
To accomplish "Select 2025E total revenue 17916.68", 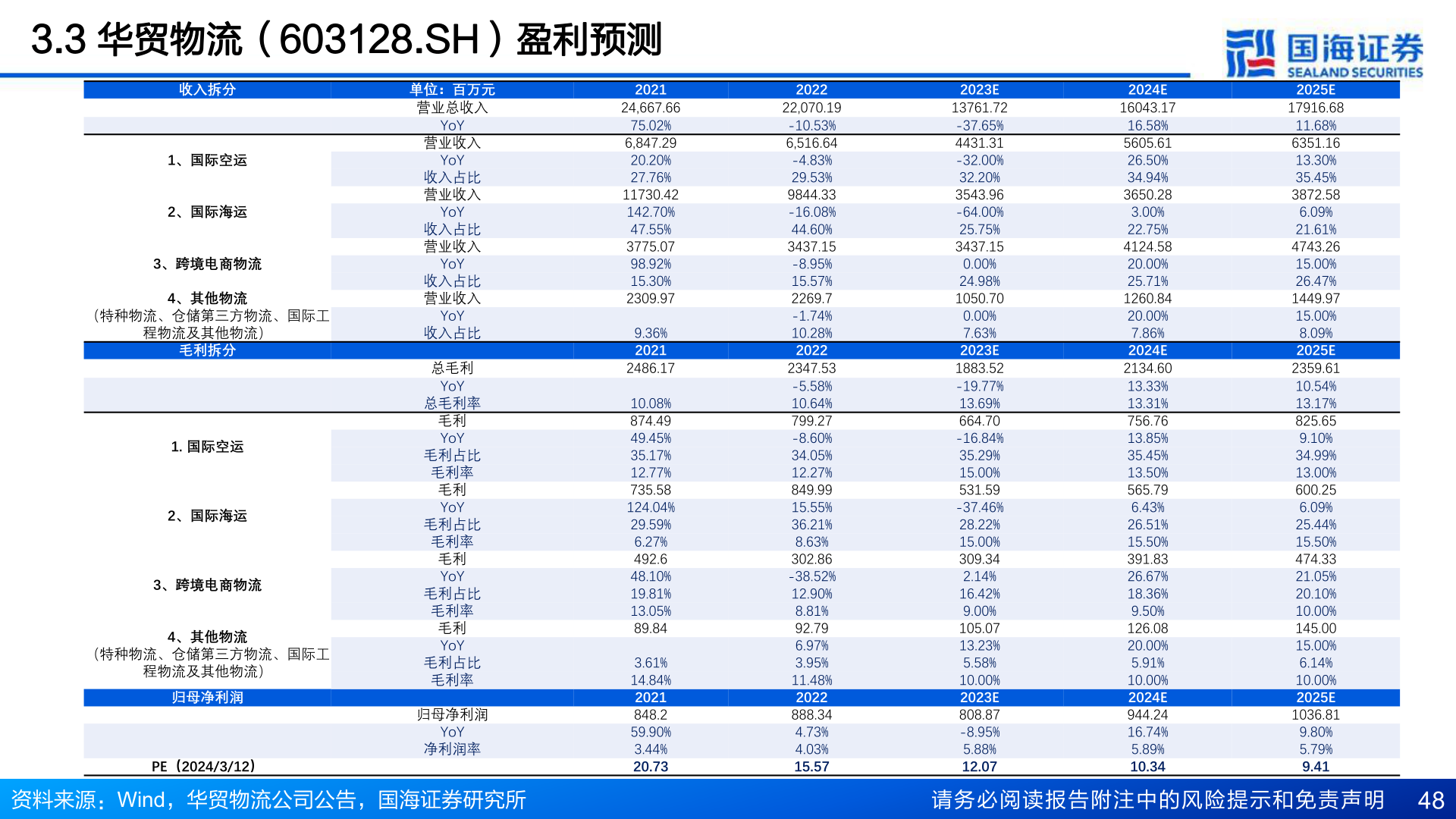I will (x=1316, y=108).
